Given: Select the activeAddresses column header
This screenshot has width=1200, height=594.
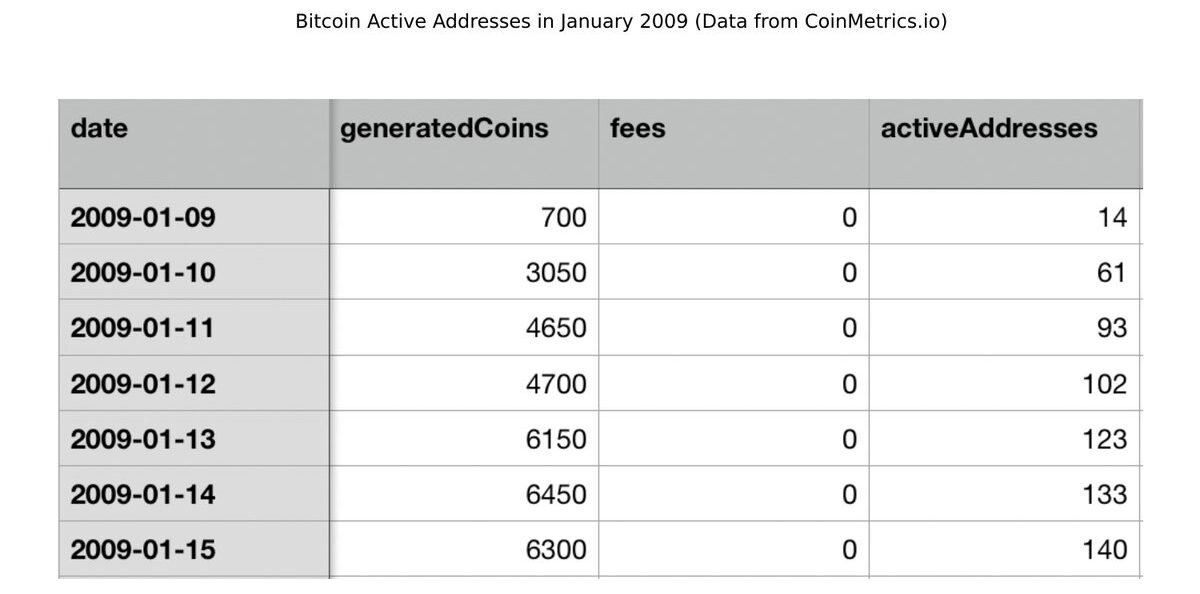Looking at the screenshot, I should [x=988, y=129].
